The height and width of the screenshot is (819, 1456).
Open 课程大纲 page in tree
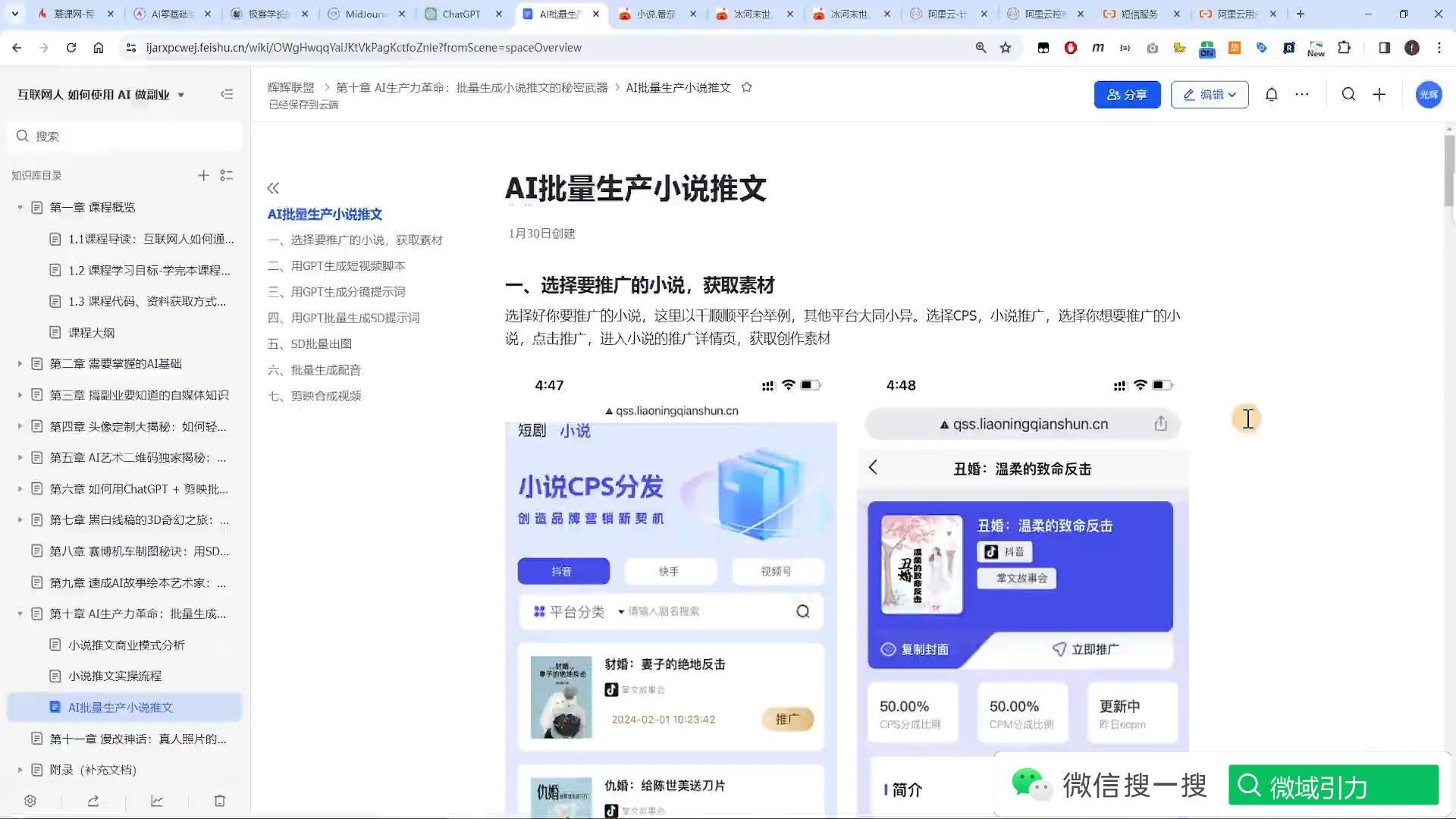[x=92, y=333]
